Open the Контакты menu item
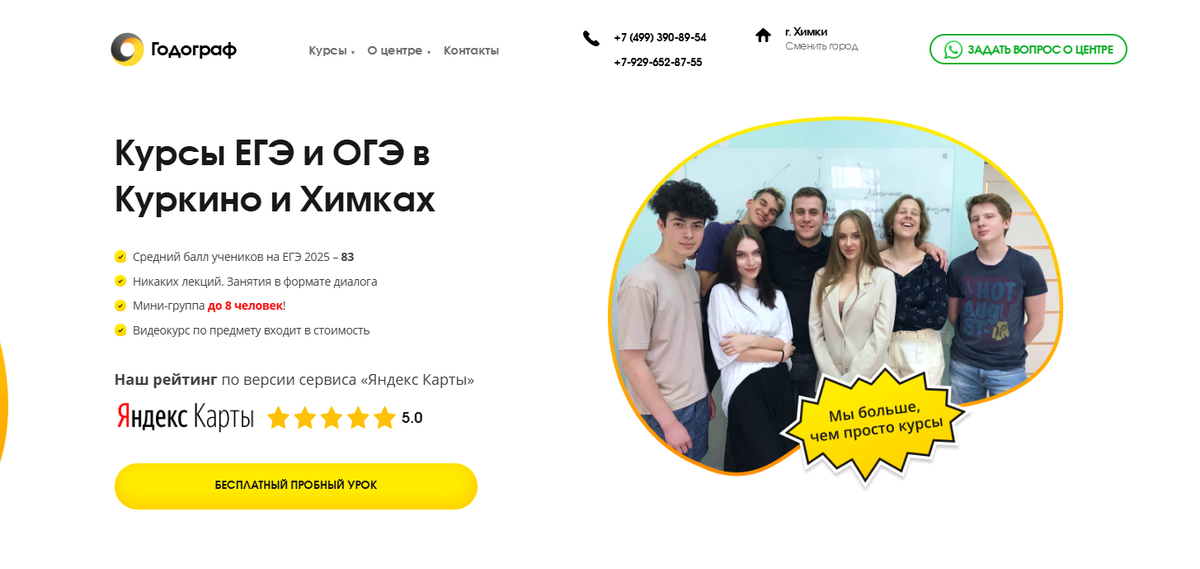Screen dimensions: 1200x569 click(471, 51)
